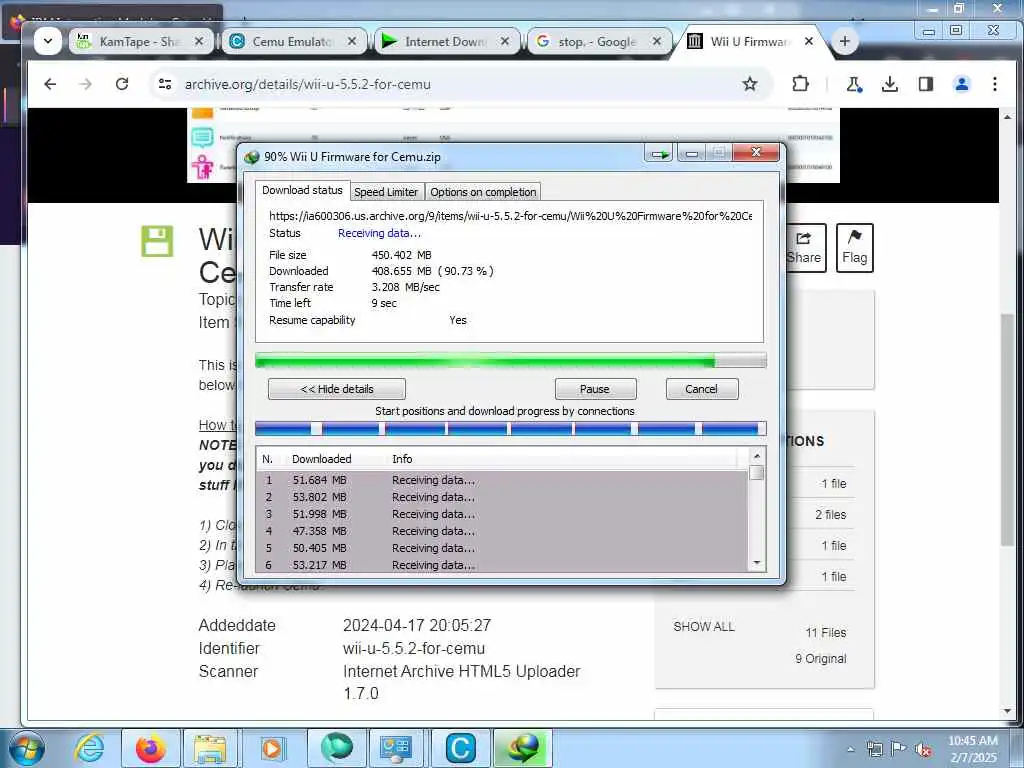Click the Share button on archive page
Screen dimensions: 1024x768
[x=805, y=248]
